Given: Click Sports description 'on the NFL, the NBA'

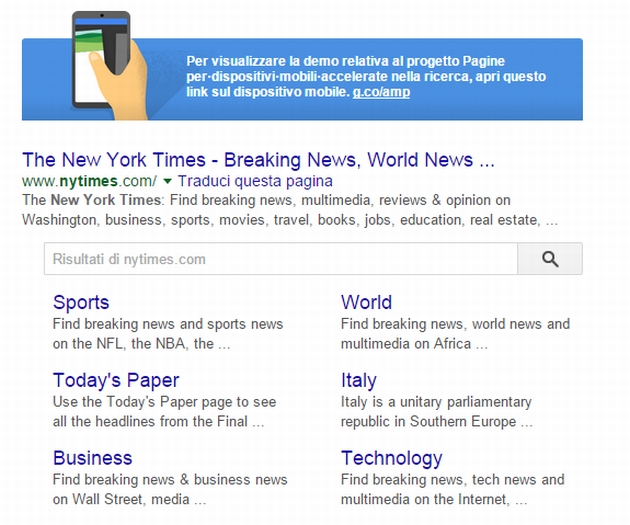Looking at the screenshot, I should [x=119, y=344].
